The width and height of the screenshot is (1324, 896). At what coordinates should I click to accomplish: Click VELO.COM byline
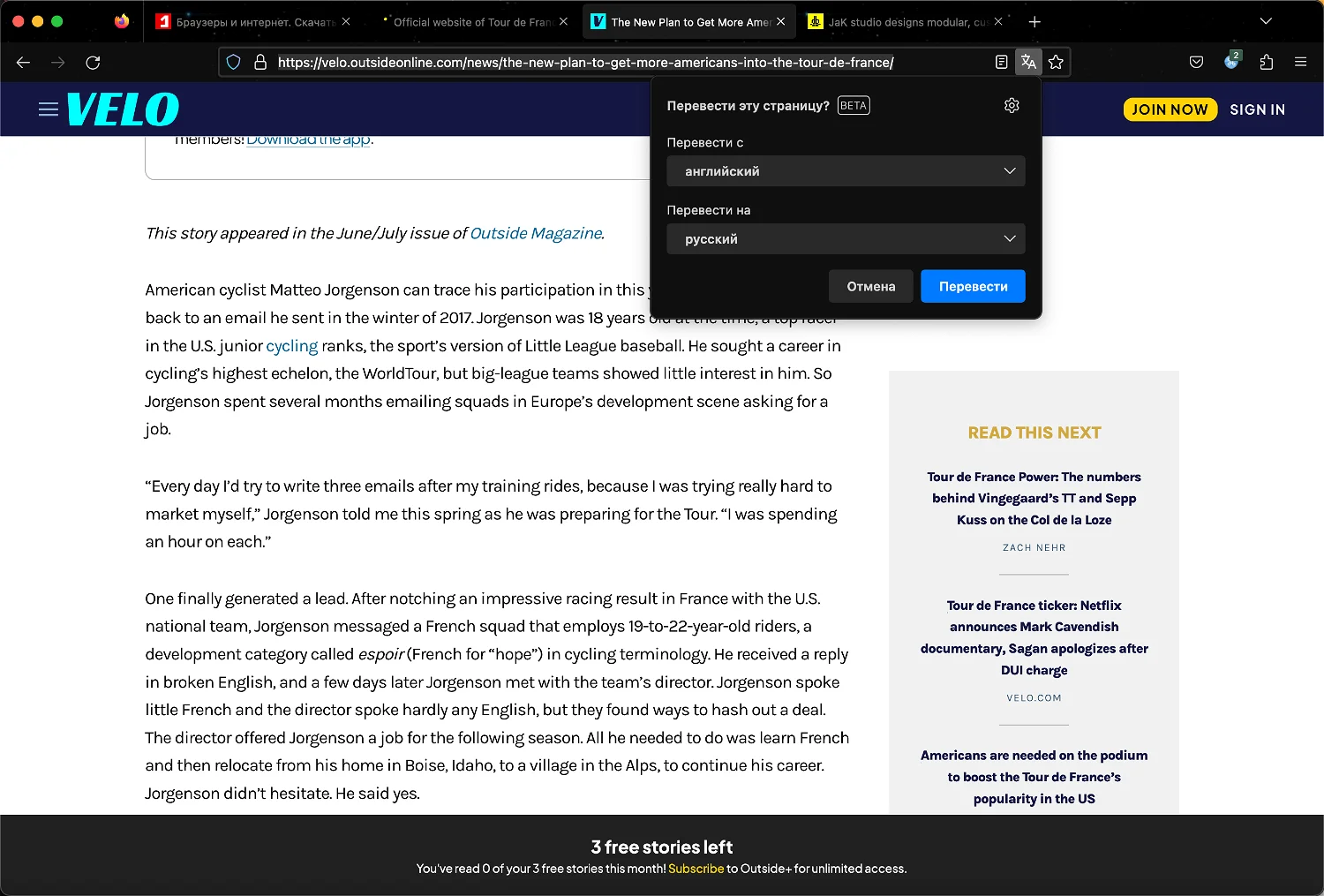(1034, 698)
